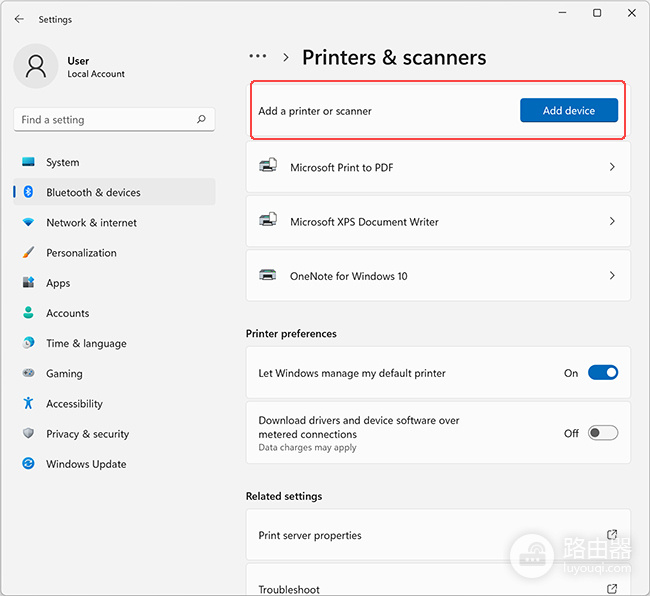The width and height of the screenshot is (650, 596).
Task: Expand Microsoft Print to PDF chevron
Action: tap(612, 167)
